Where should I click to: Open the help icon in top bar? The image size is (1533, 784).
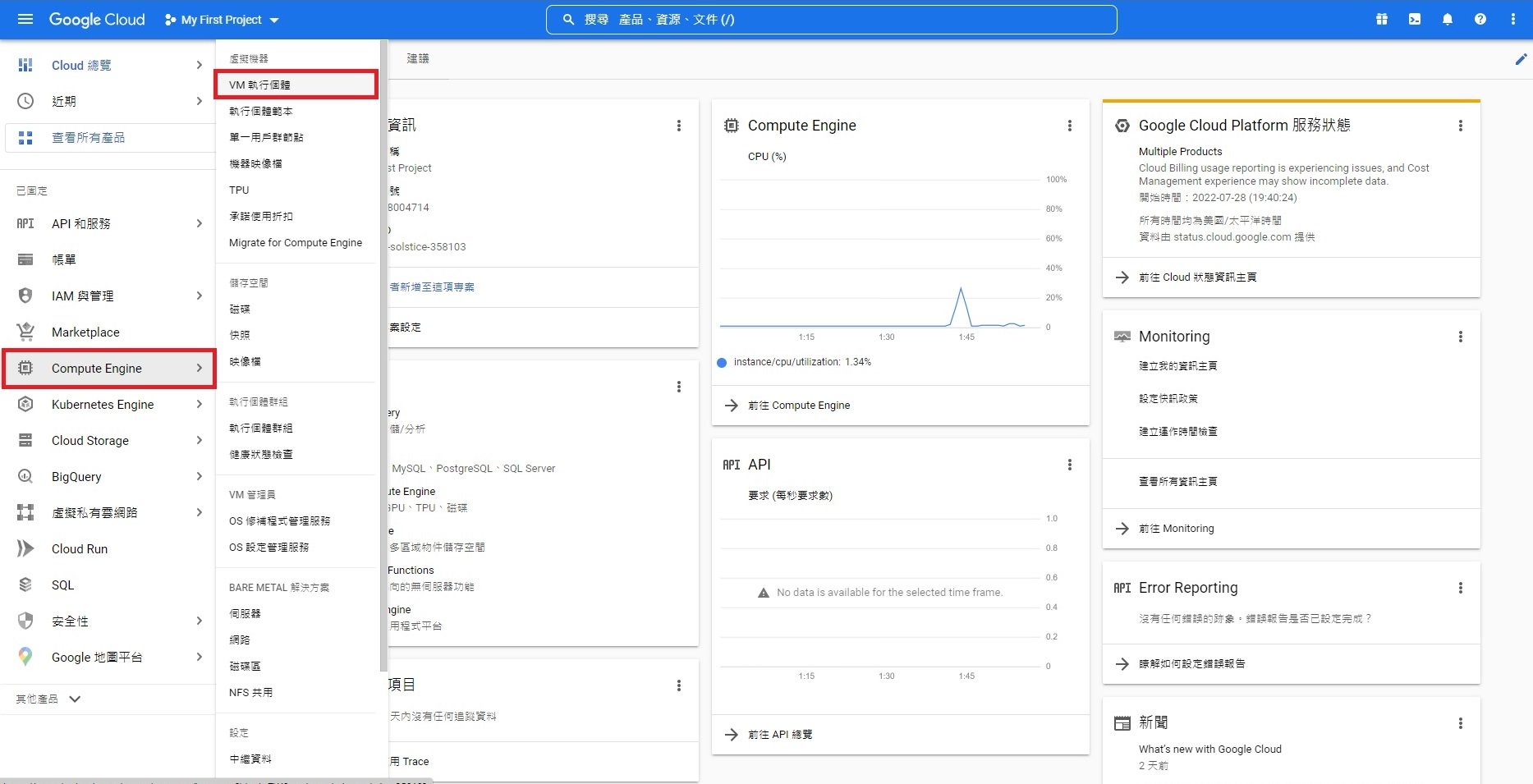click(1480, 19)
